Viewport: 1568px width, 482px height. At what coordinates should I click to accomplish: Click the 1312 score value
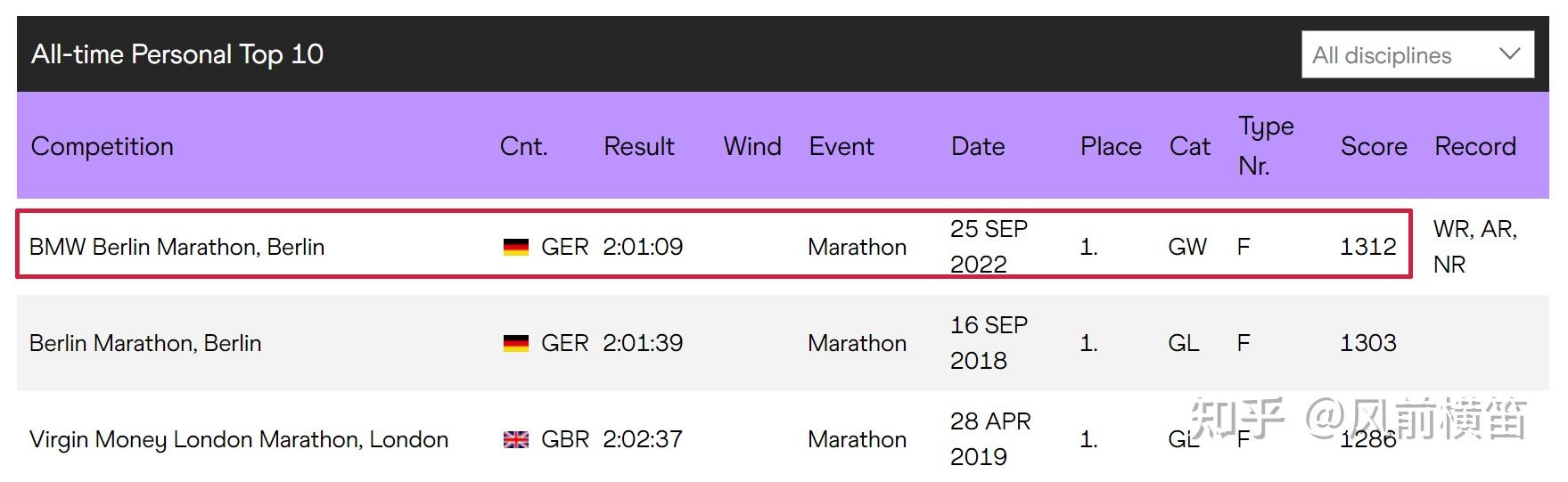click(1368, 247)
